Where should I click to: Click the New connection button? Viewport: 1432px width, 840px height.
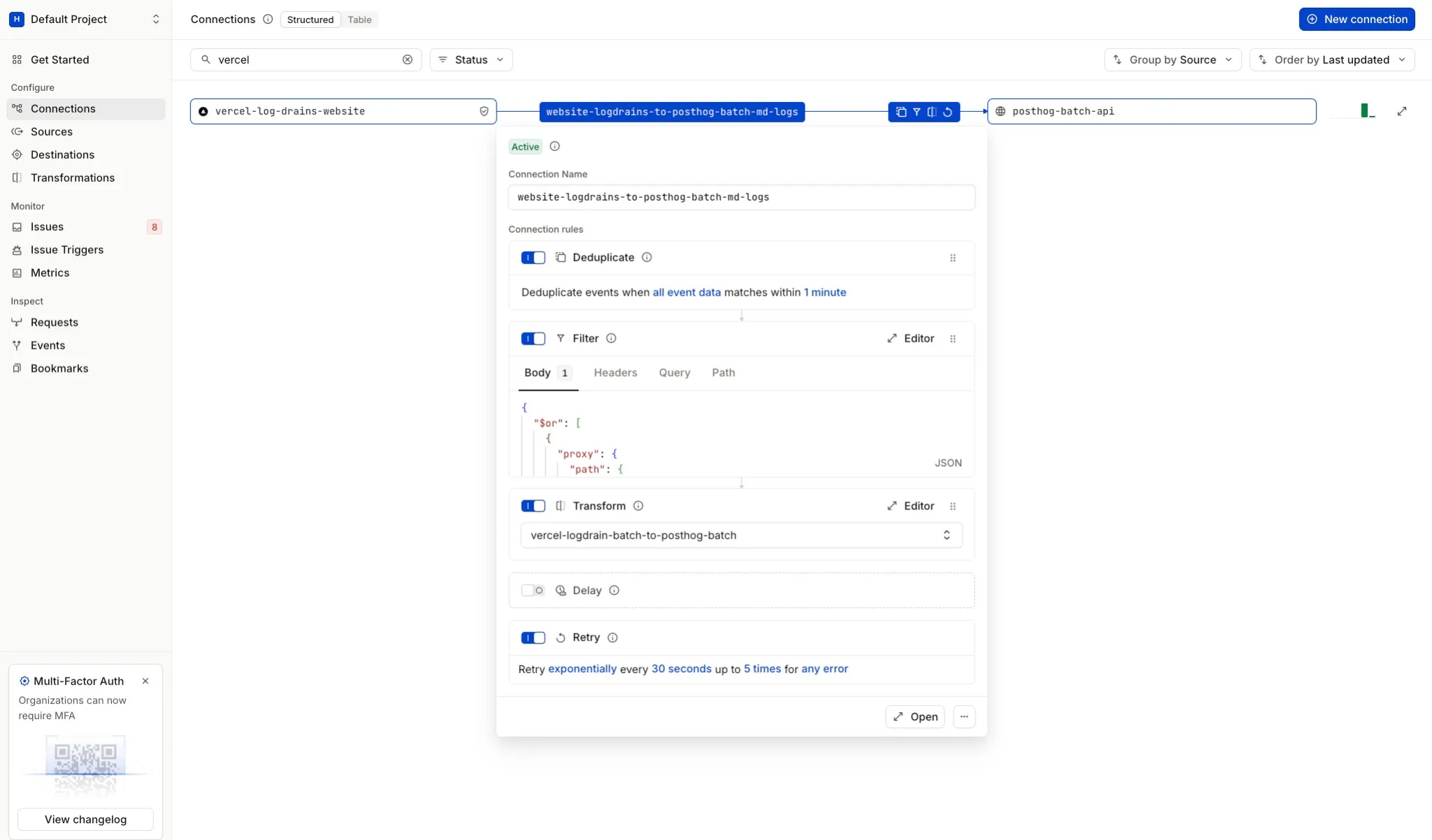1357,19
